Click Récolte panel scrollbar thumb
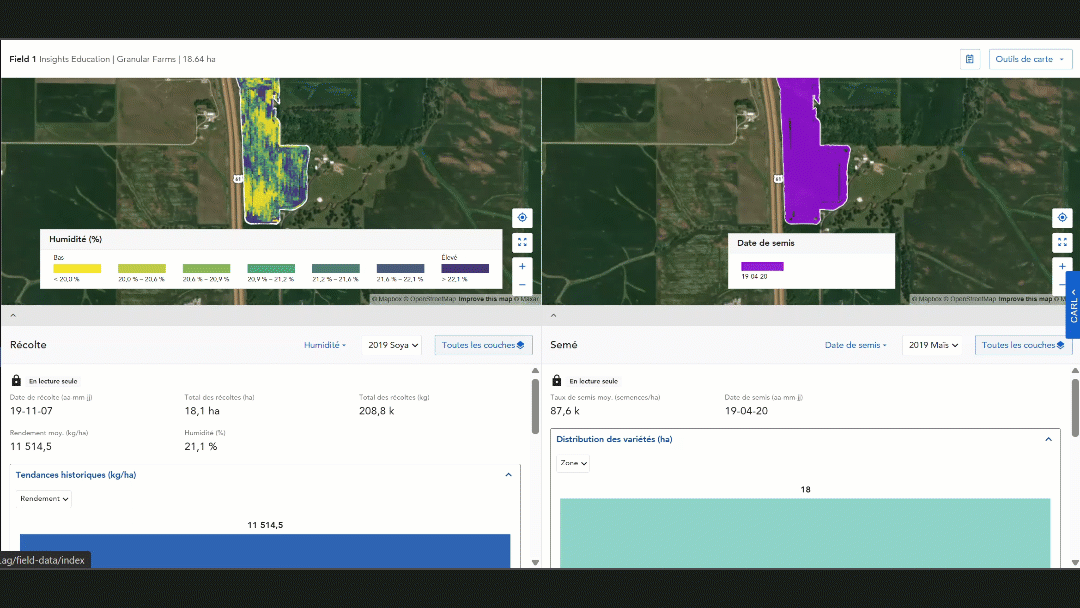1080x608 pixels. tap(535, 406)
